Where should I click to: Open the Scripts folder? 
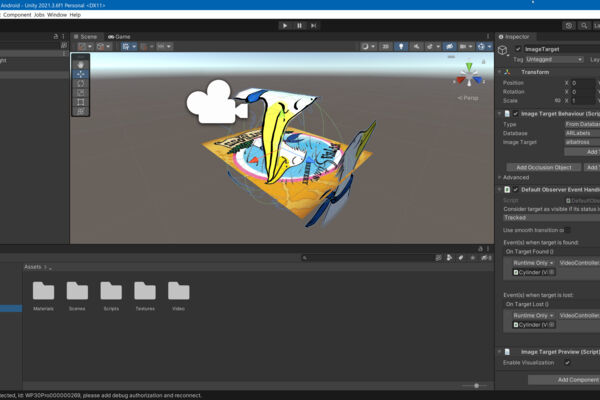111,296
